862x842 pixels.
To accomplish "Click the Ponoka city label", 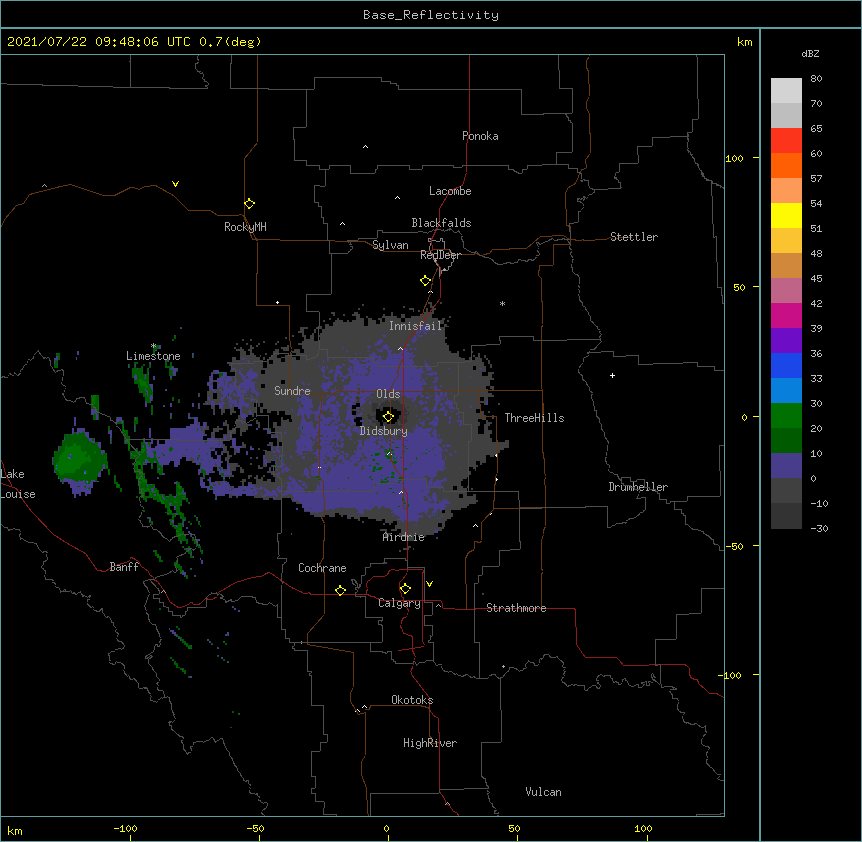I will (480, 136).
